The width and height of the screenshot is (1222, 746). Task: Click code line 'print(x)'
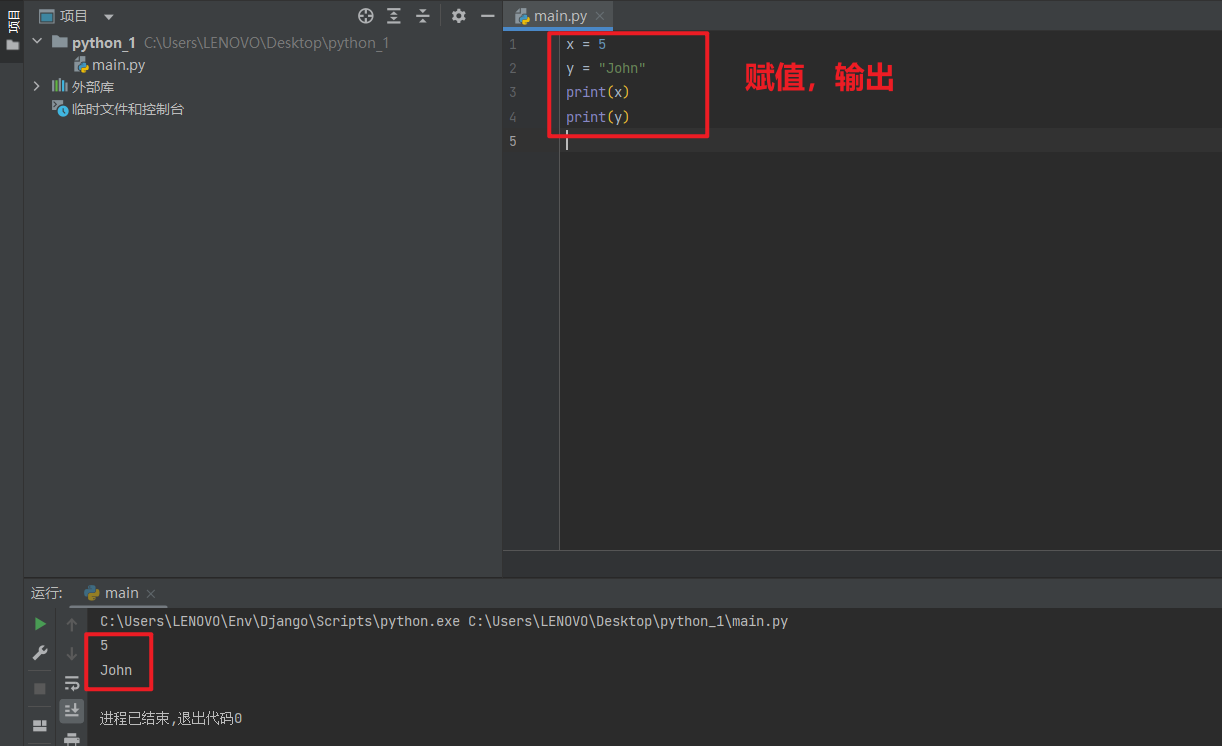pyautogui.click(x=598, y=92)
